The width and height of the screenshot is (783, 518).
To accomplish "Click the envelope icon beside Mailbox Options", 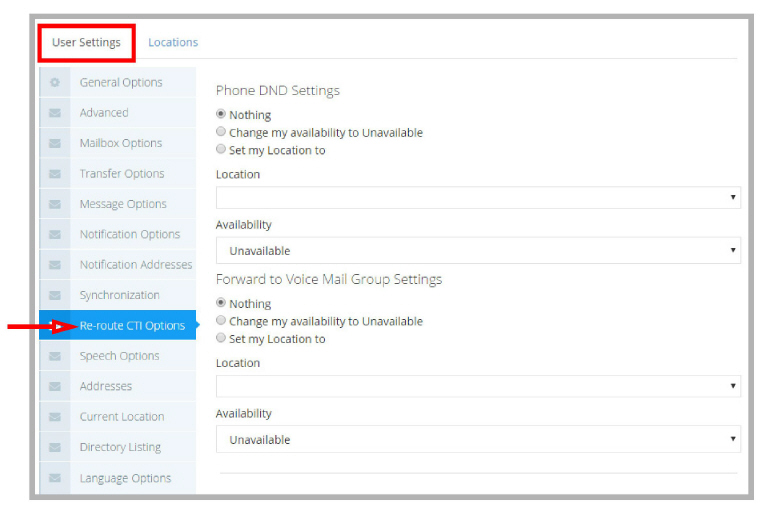I will pyautogui.click(x=55, y=143).
